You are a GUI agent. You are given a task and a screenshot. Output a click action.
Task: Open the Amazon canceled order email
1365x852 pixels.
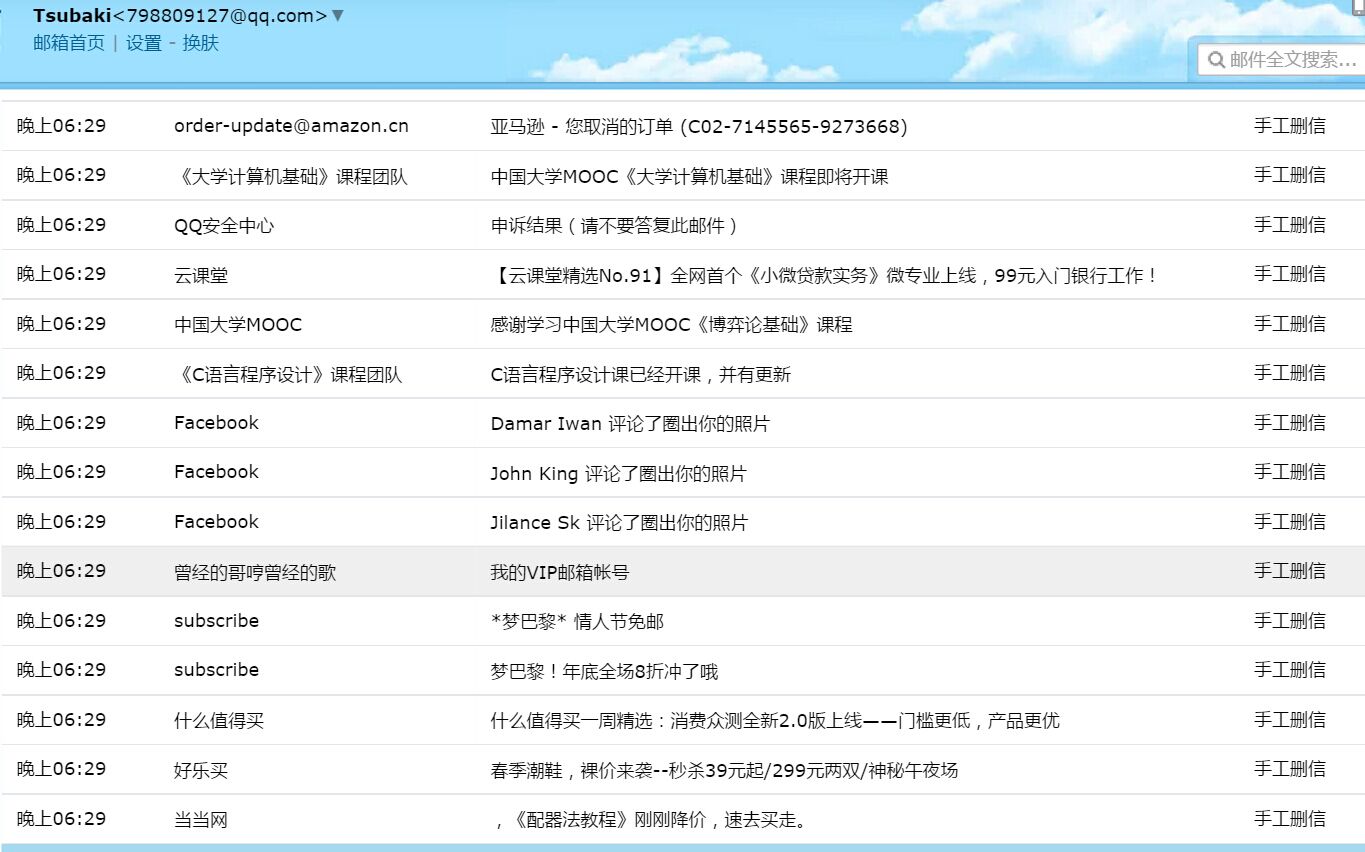697,127
